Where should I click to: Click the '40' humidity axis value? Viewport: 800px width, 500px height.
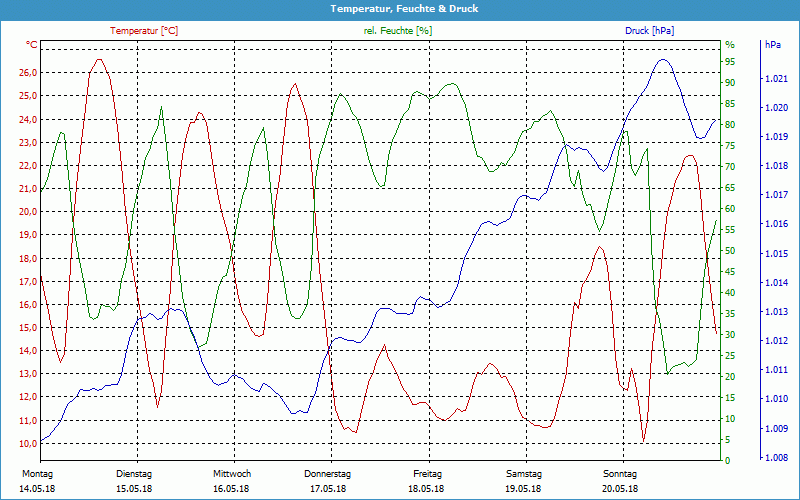tap(730, 293)
